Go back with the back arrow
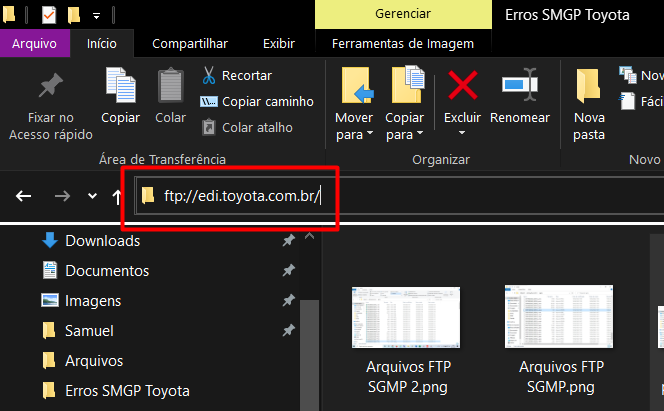 click(23, 196)
